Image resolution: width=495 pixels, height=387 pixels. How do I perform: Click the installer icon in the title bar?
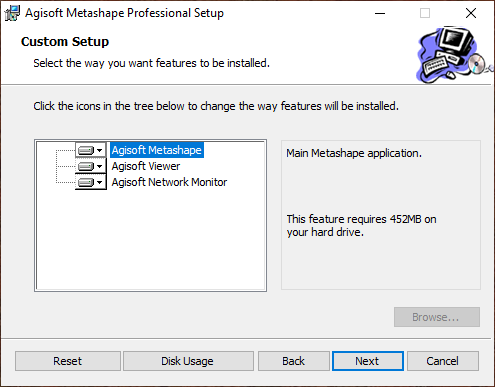(12, 13)
